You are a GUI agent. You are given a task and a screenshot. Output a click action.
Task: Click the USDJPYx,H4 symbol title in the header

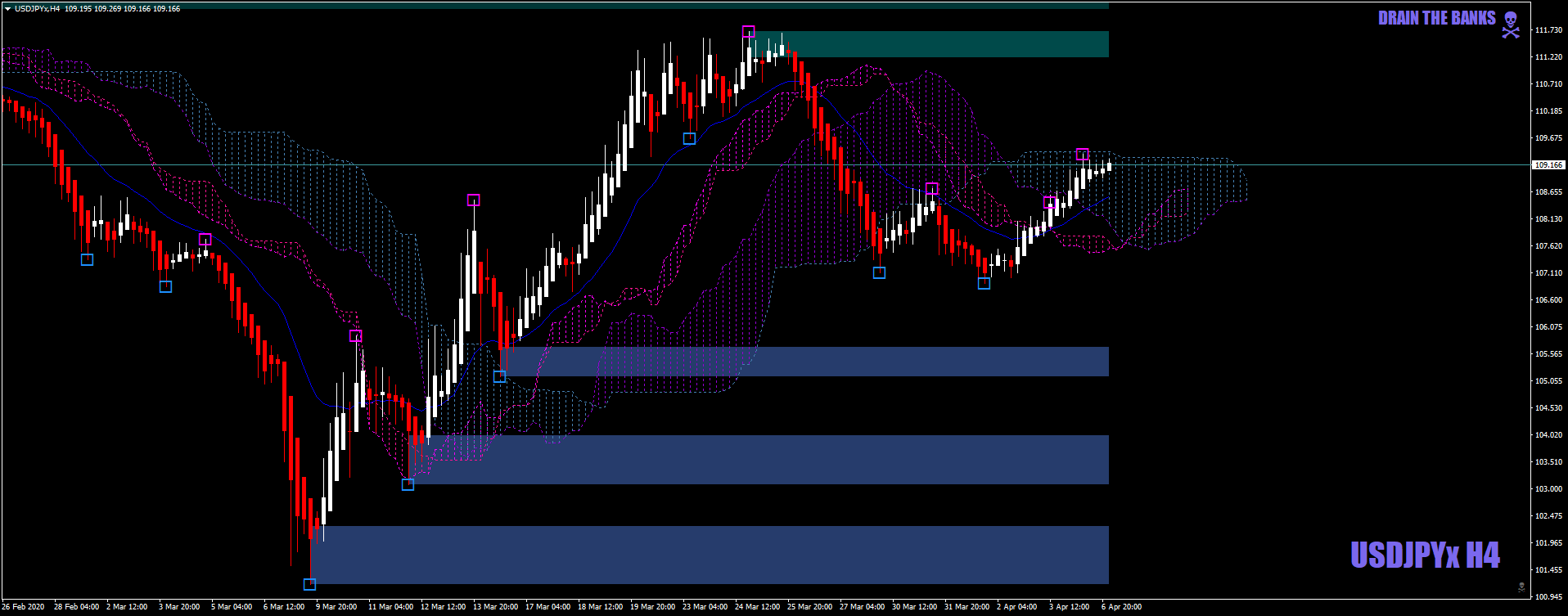pos(37,9)
